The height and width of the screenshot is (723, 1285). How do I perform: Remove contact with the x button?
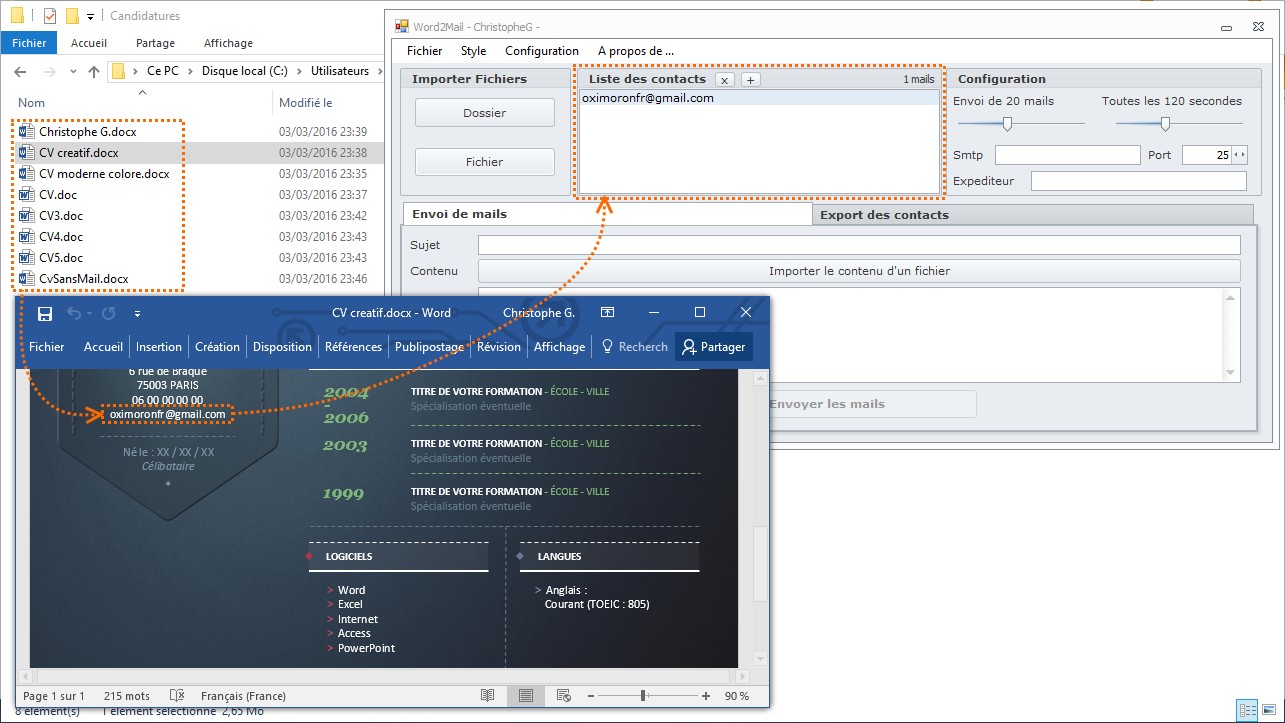725,80
